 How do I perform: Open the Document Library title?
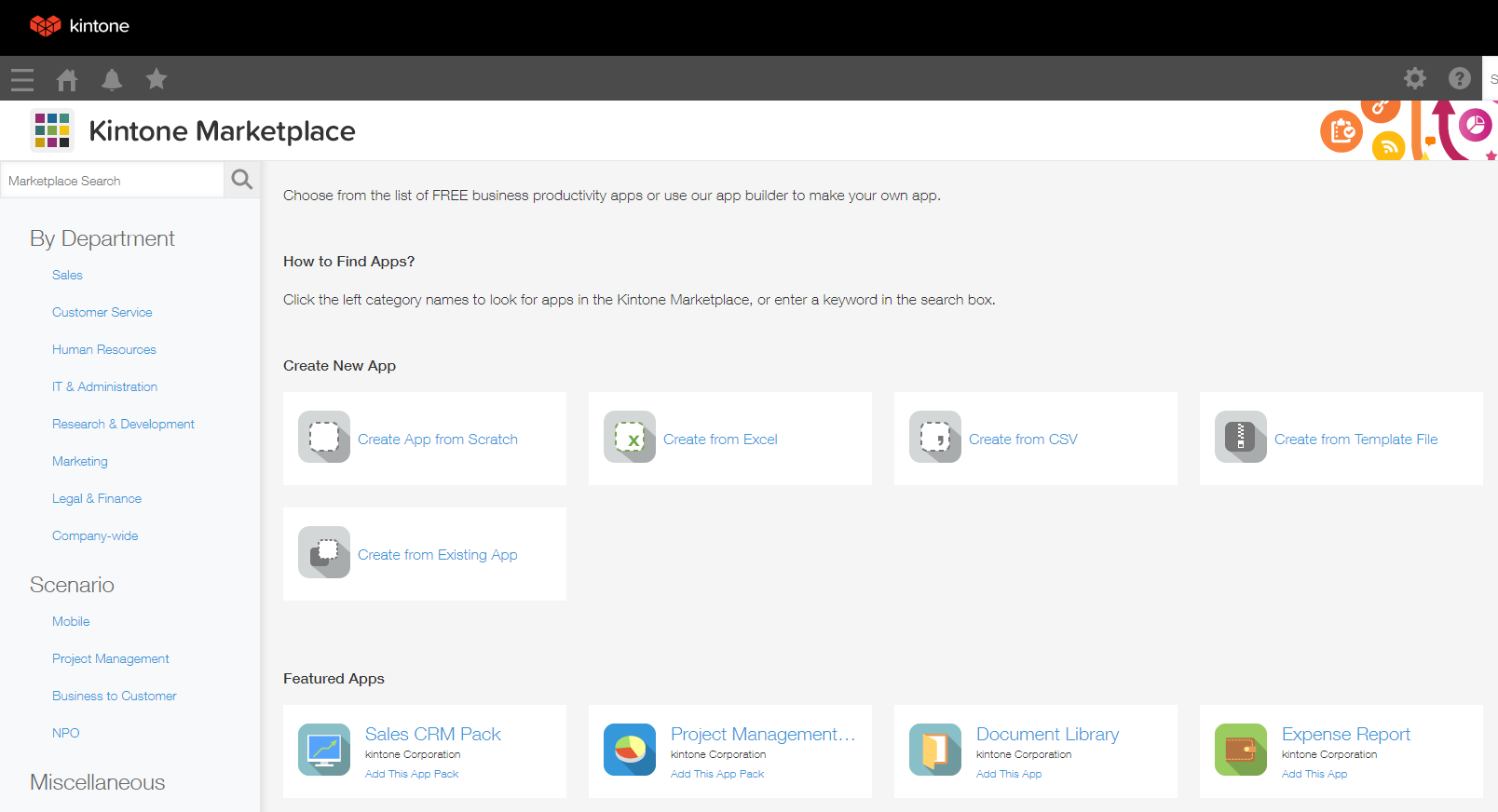(1048, 735)
